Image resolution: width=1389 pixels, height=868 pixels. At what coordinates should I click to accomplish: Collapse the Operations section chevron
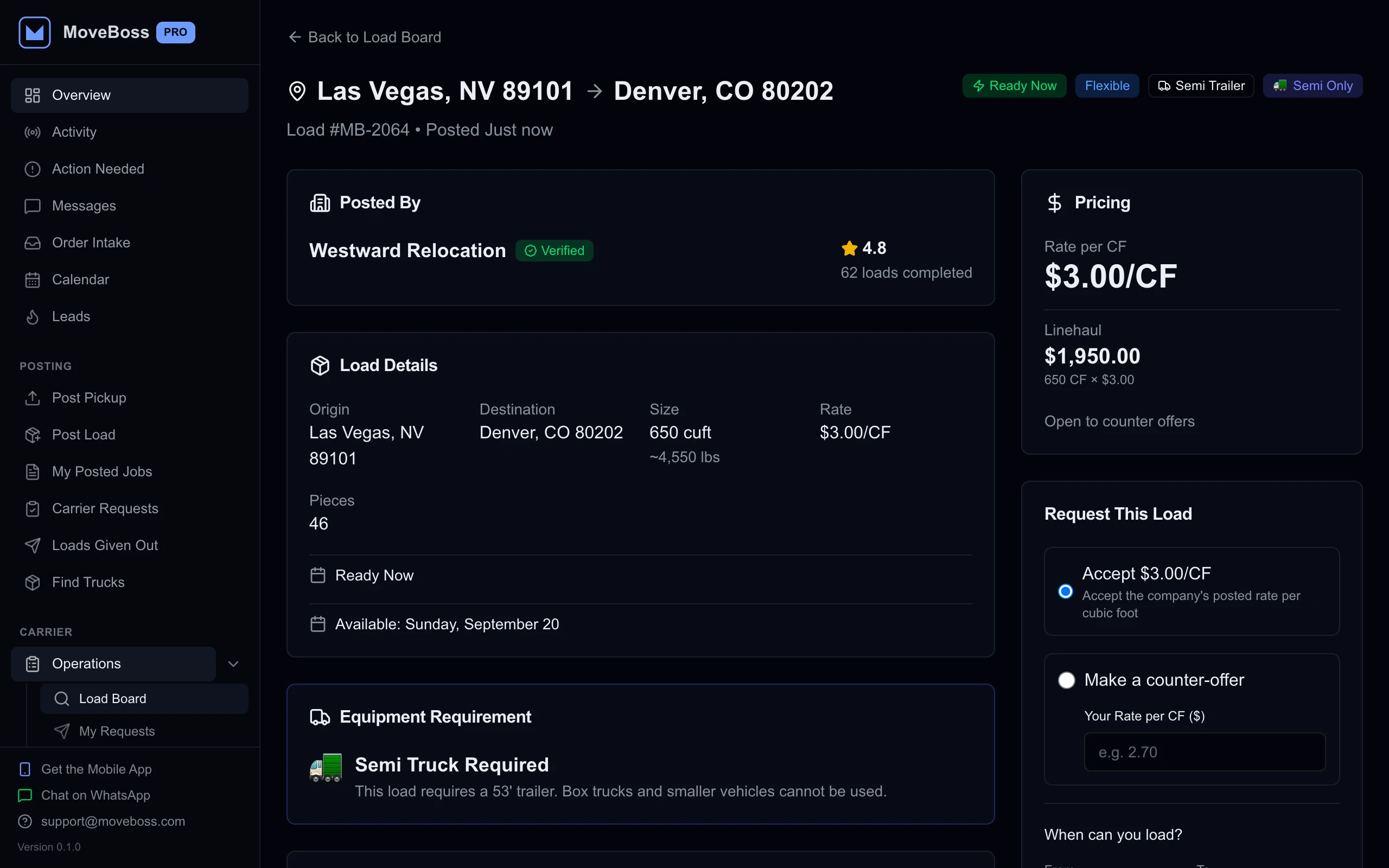[x=233, y=663]
